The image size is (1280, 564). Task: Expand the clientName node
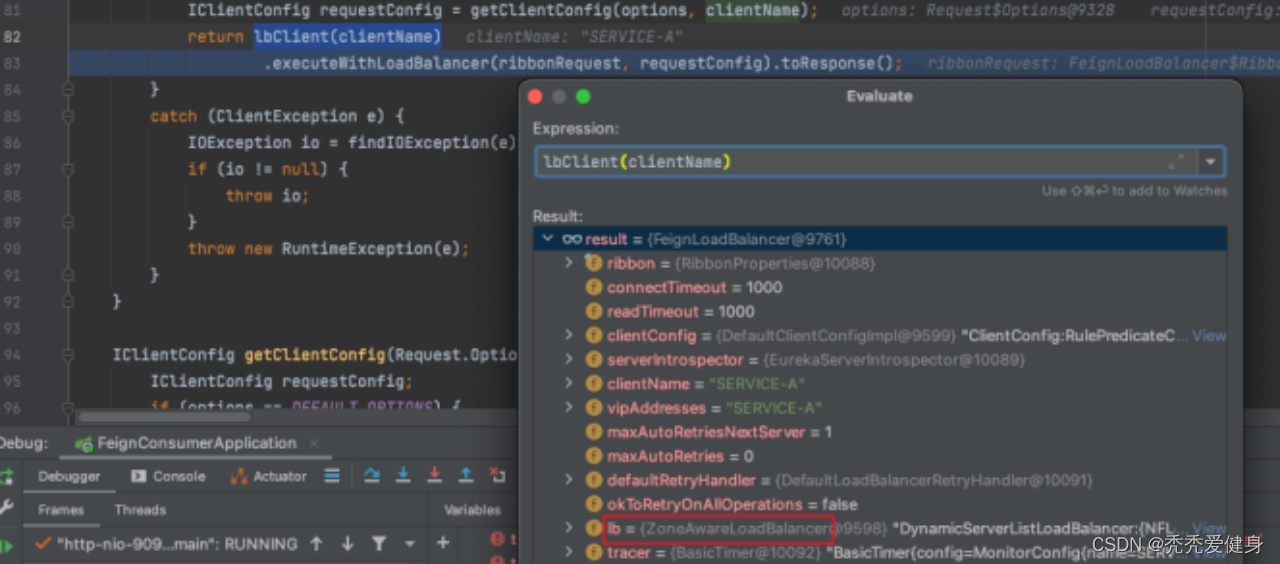(569, 384)
